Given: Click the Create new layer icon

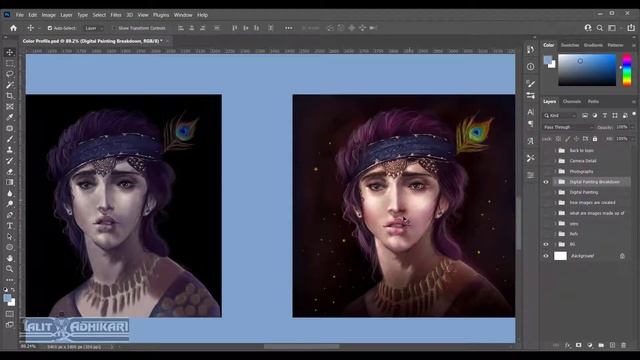Looking at the screenshot, I should click(x=612, y=345).
